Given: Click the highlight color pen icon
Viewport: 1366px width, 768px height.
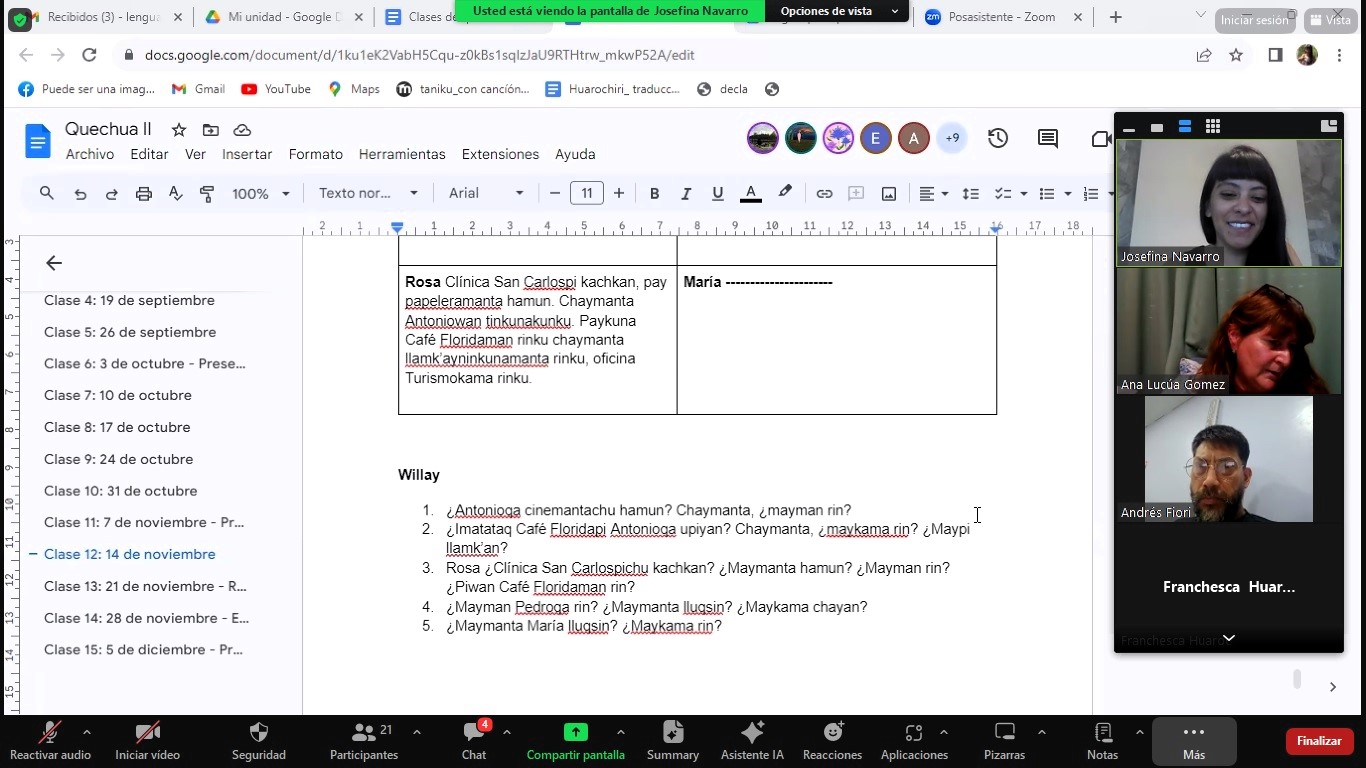Looking at the screenshot, I should (785, 193).
